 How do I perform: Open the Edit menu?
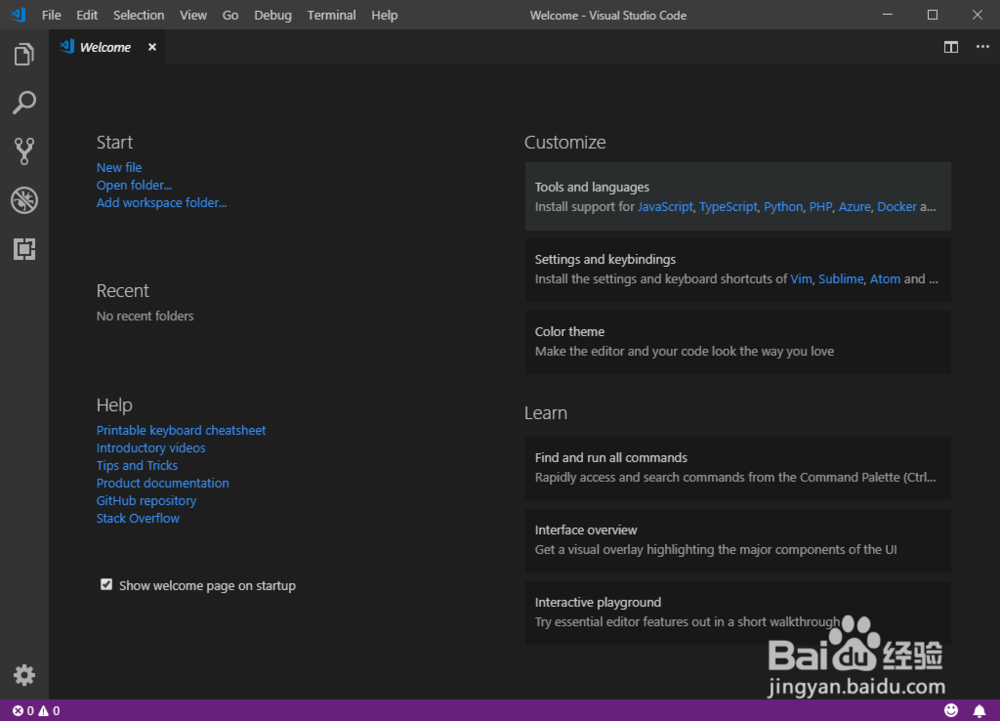(x=87, y=15)
